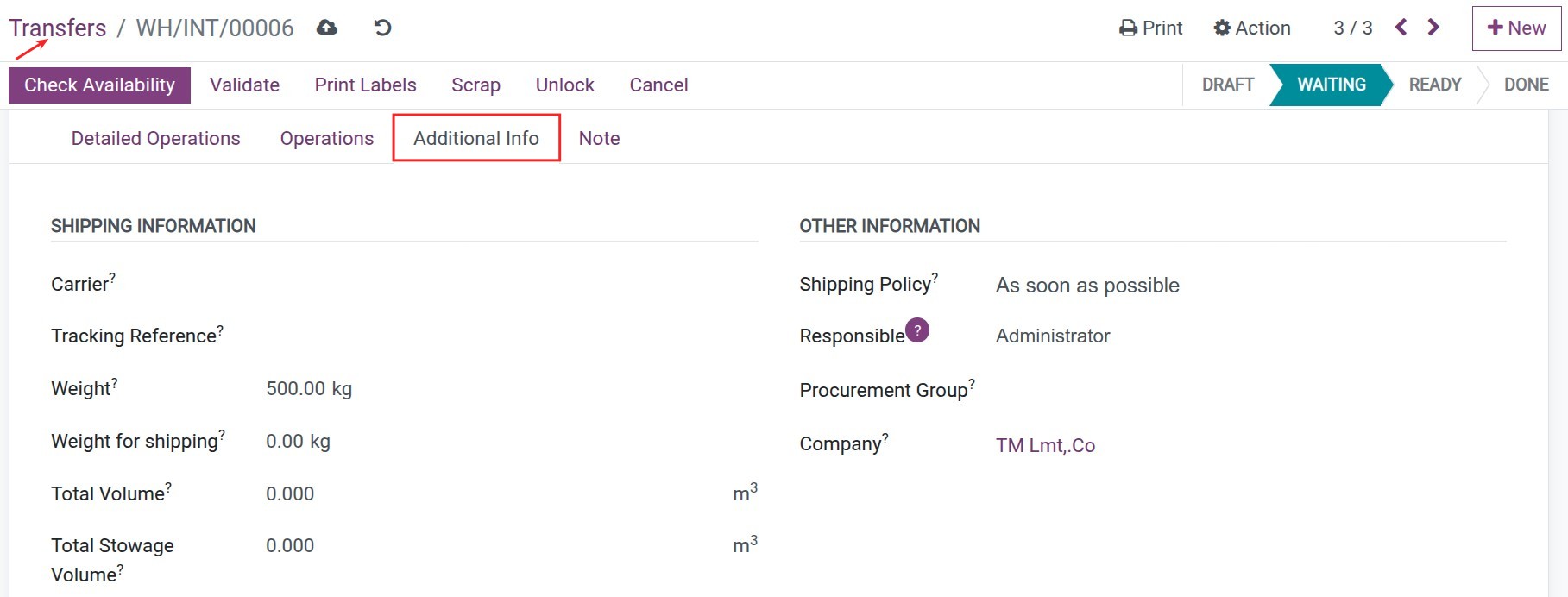The image size is (1568, 597).
Task: Click the Shipping Information section heading
Action: (x=154, y=226)
